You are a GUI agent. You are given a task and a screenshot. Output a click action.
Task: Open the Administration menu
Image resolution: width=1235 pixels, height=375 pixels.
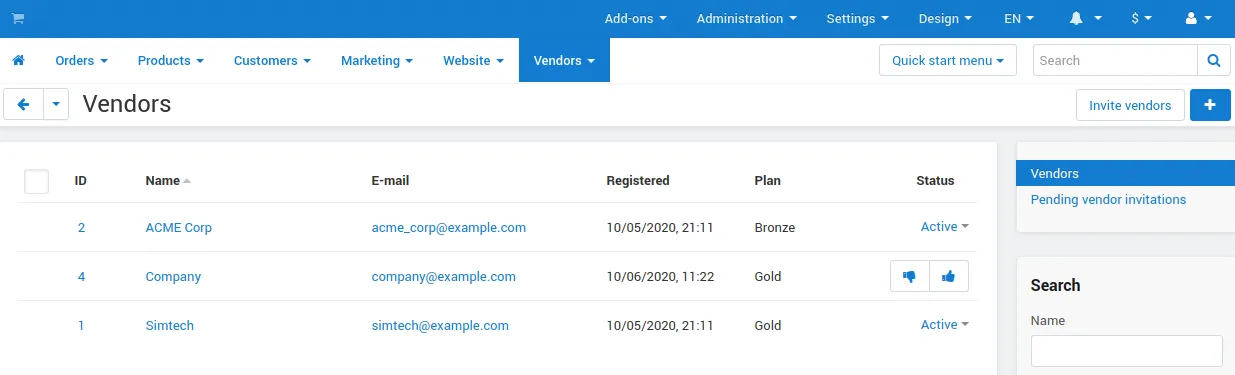point(747,19)
